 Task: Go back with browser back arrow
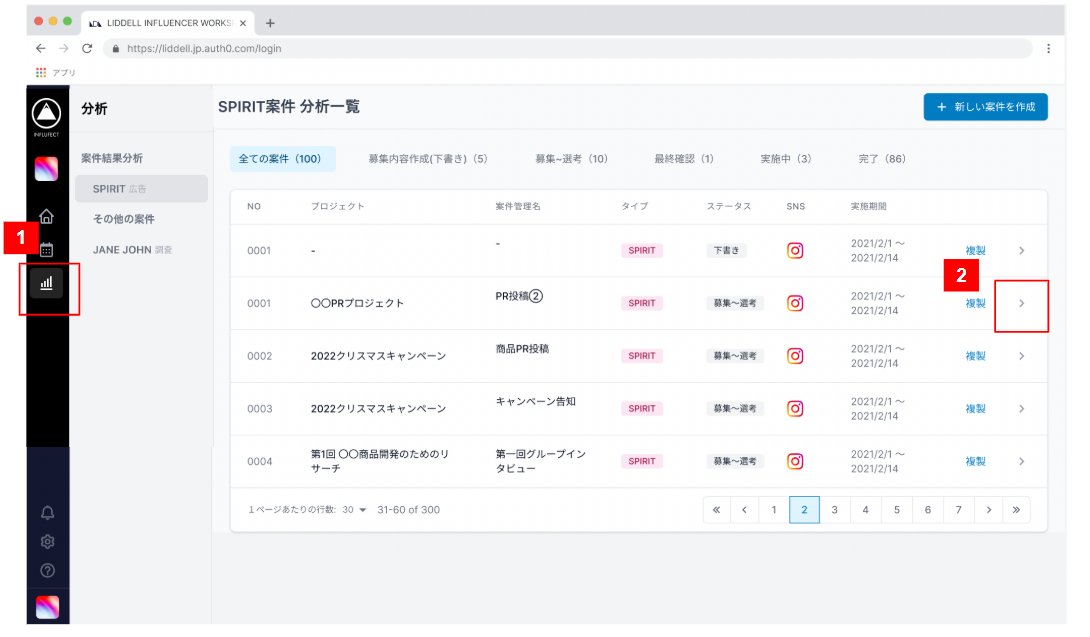tap(40, 49)
